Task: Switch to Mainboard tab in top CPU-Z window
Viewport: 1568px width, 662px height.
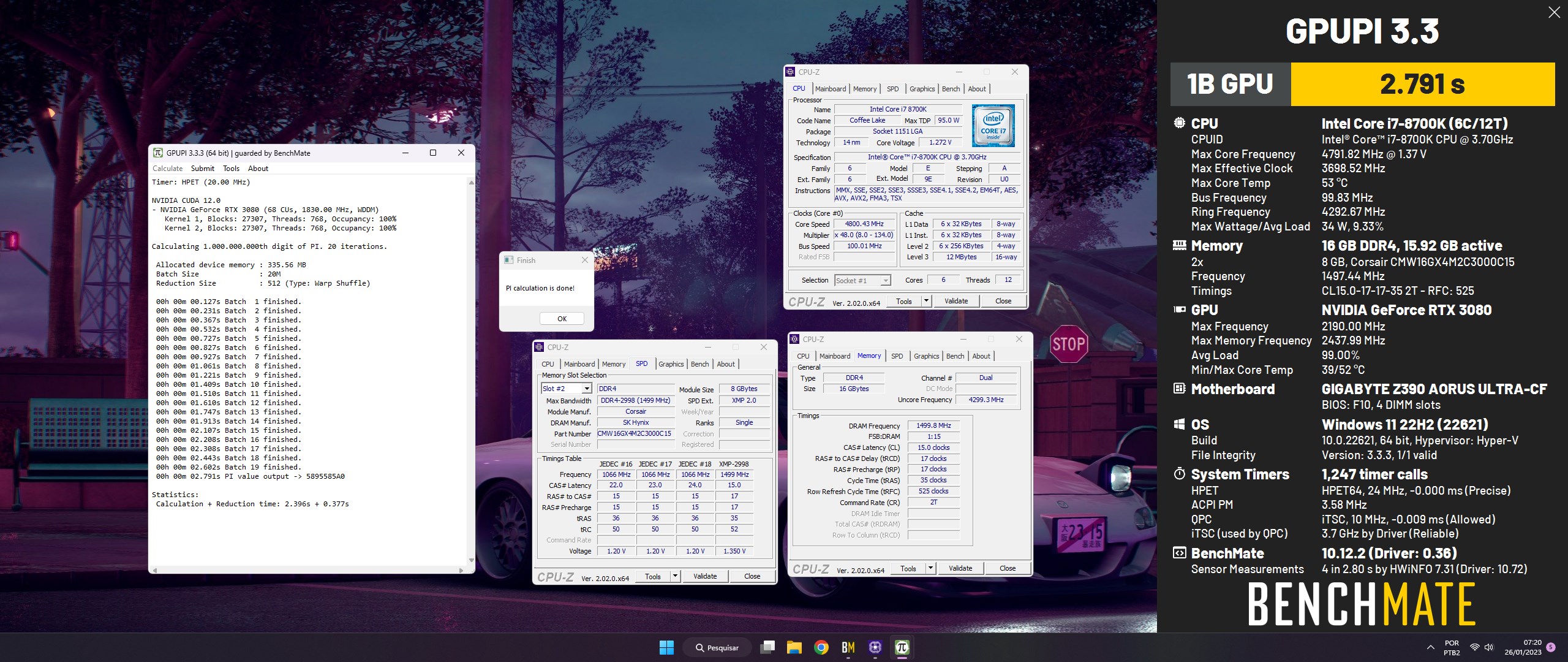Action: (830, 89)
